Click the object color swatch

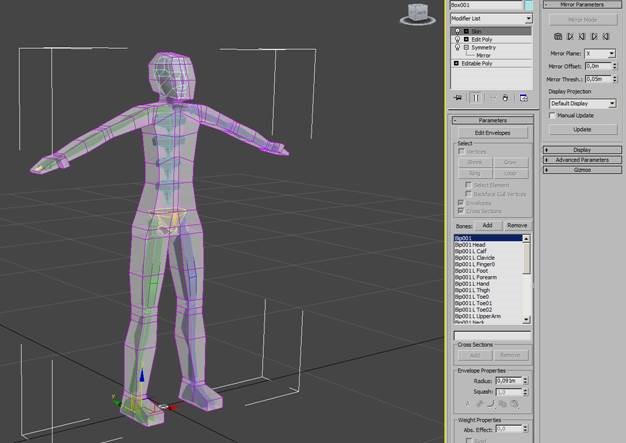[x=528, y=5]
